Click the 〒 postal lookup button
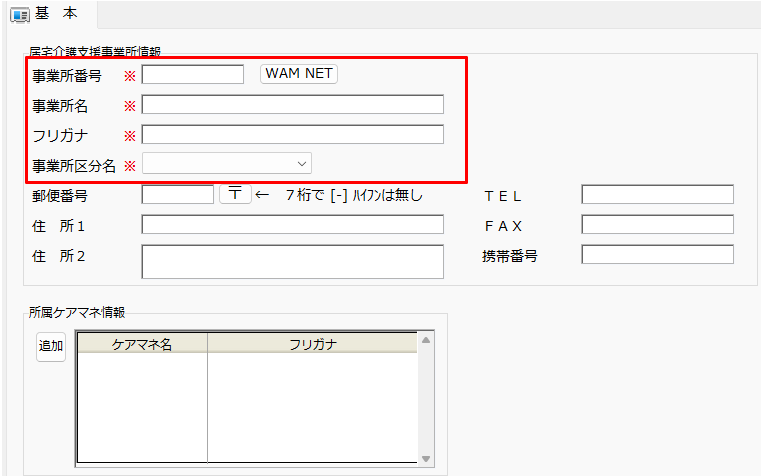761x476 pixels. 235,194
